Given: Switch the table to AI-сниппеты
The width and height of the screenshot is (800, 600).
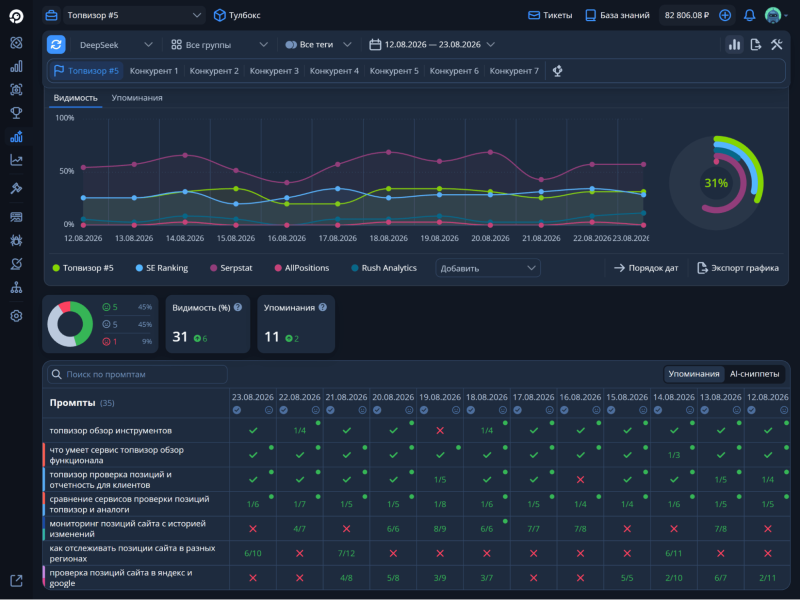Looking at the screenshot, I should 754,374.
